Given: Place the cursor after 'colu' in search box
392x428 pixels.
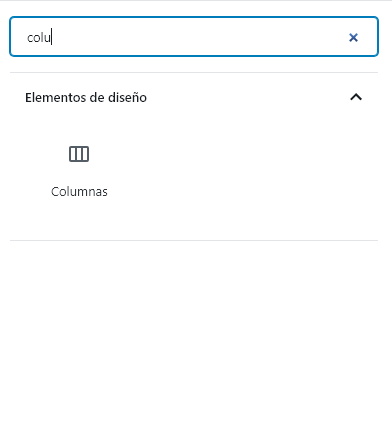Looking at the screenshot, I should [51, 37].
